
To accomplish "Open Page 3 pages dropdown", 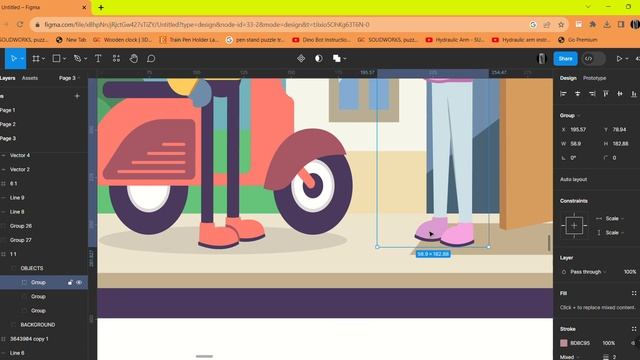I will (69, 78).
